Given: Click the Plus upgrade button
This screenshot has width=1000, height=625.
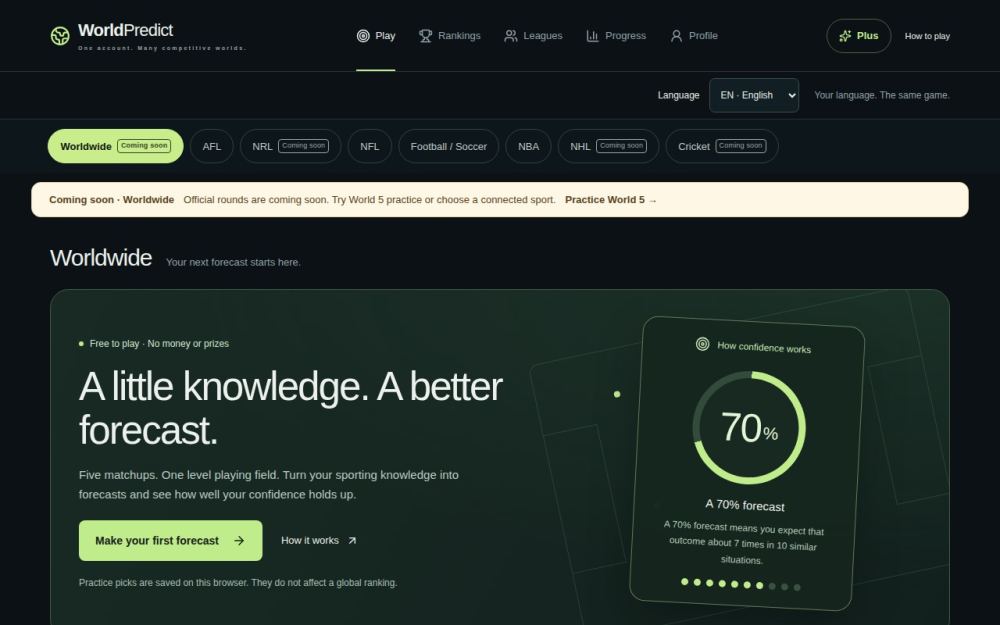Looking at the screenshot, I should [x=858, y=36].
